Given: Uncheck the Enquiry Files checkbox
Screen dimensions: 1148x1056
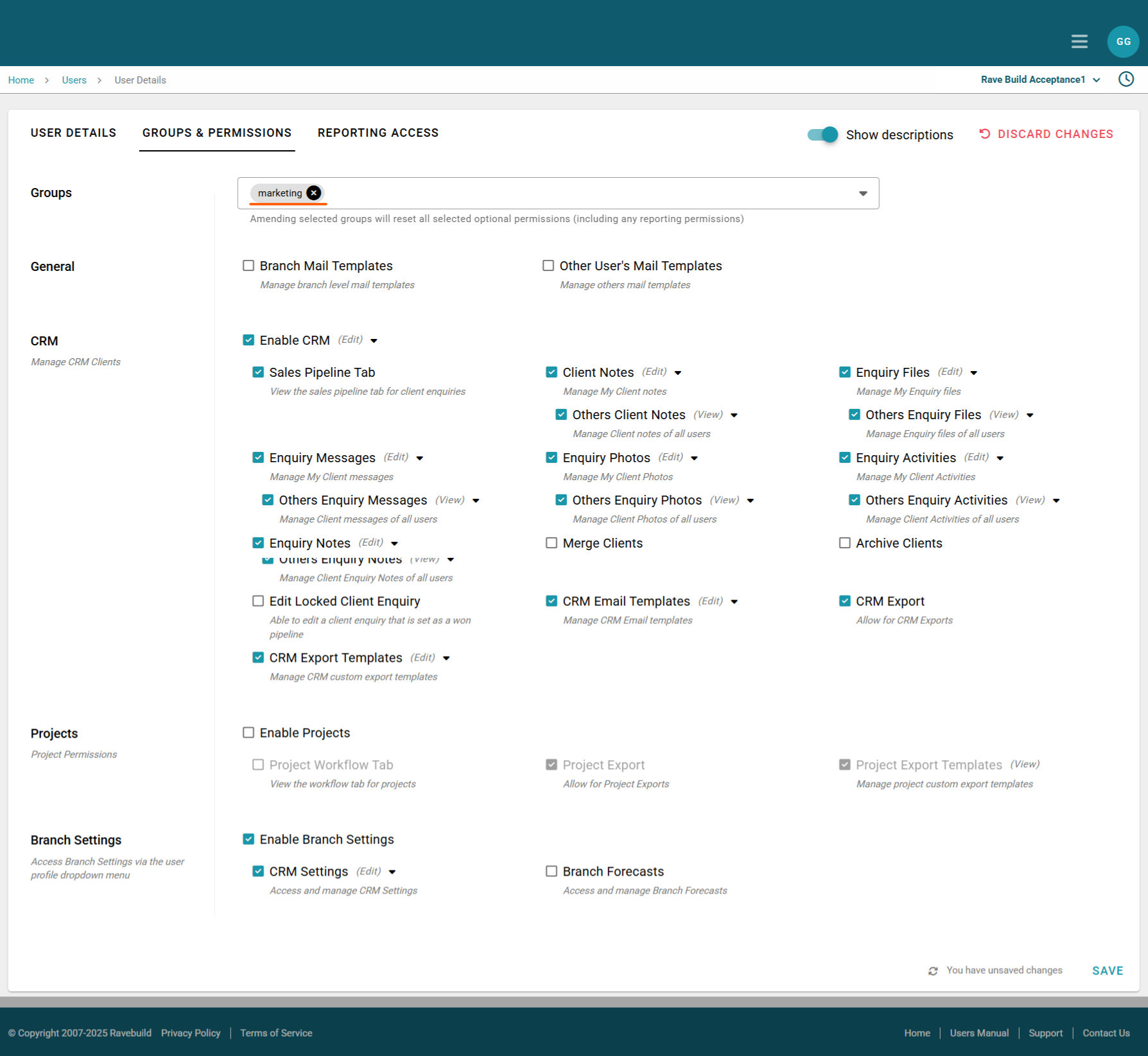Looking at the screenshot, I should coord(845,372).
